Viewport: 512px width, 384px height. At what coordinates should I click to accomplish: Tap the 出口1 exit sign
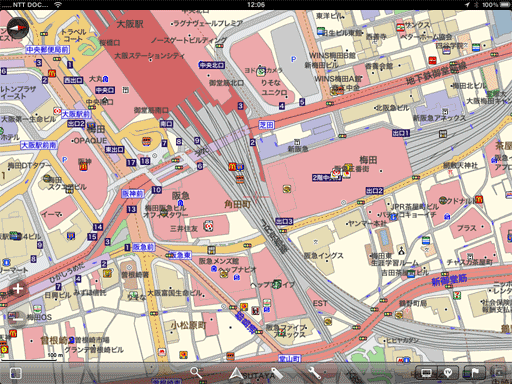point(401,133)
